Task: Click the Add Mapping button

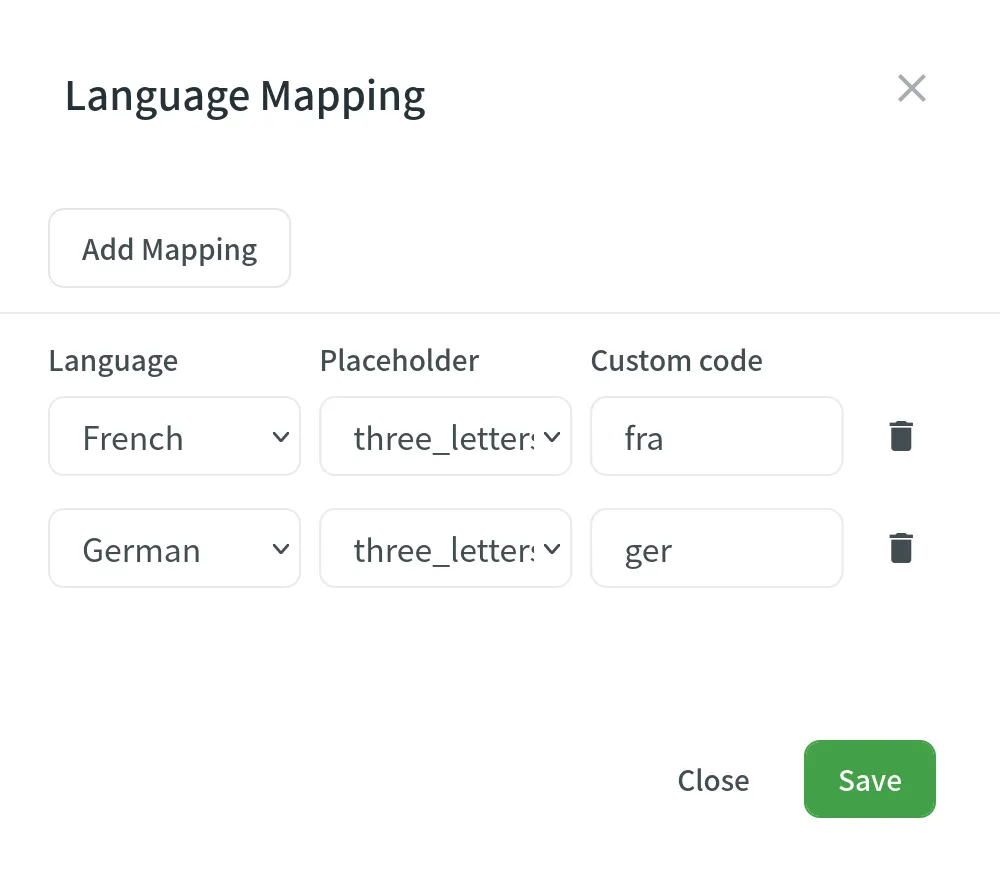Action: click(x=169, y=248)
